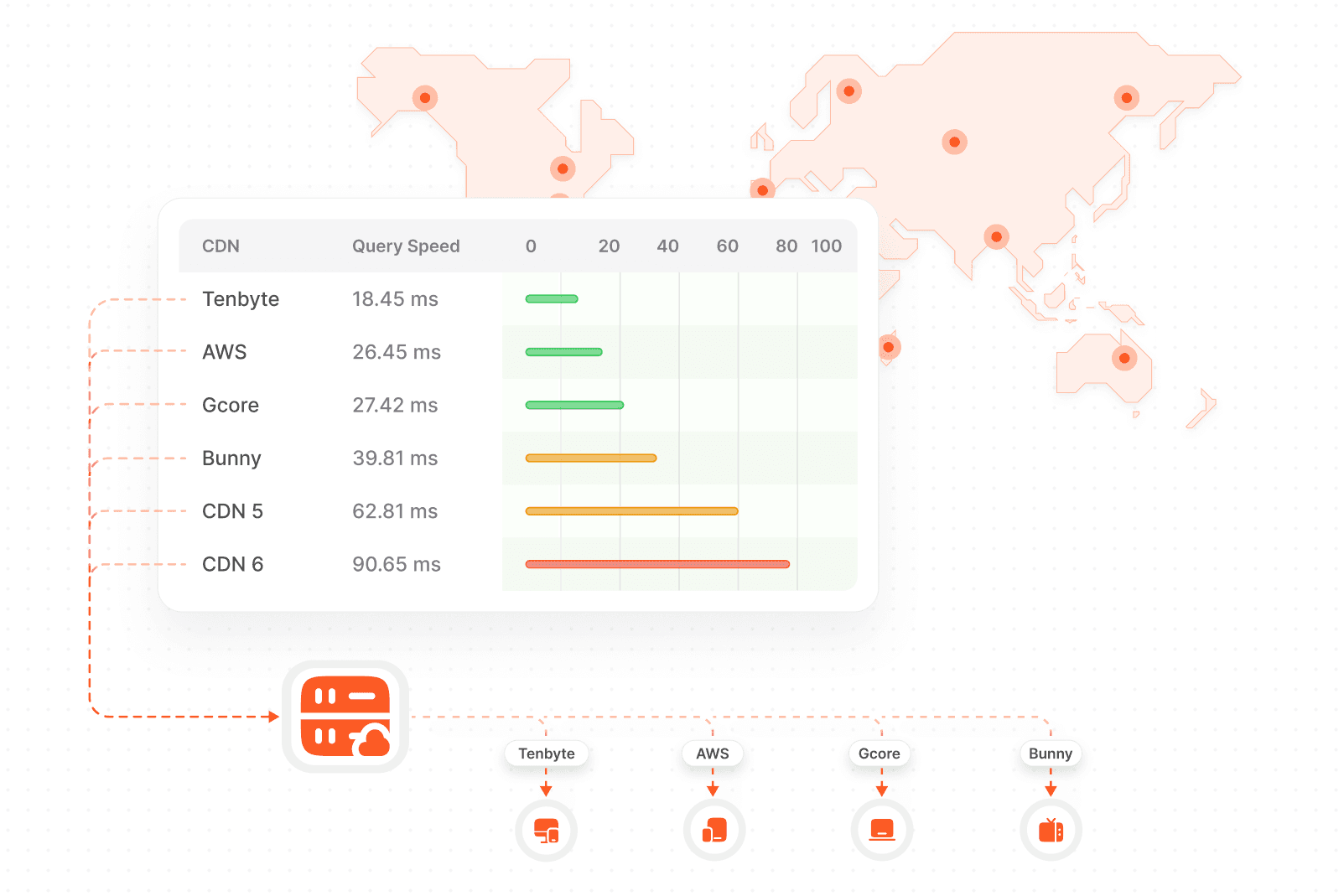Click the Southeast Asia location dot
This screenshot has width=1344, height=896.
996,237
